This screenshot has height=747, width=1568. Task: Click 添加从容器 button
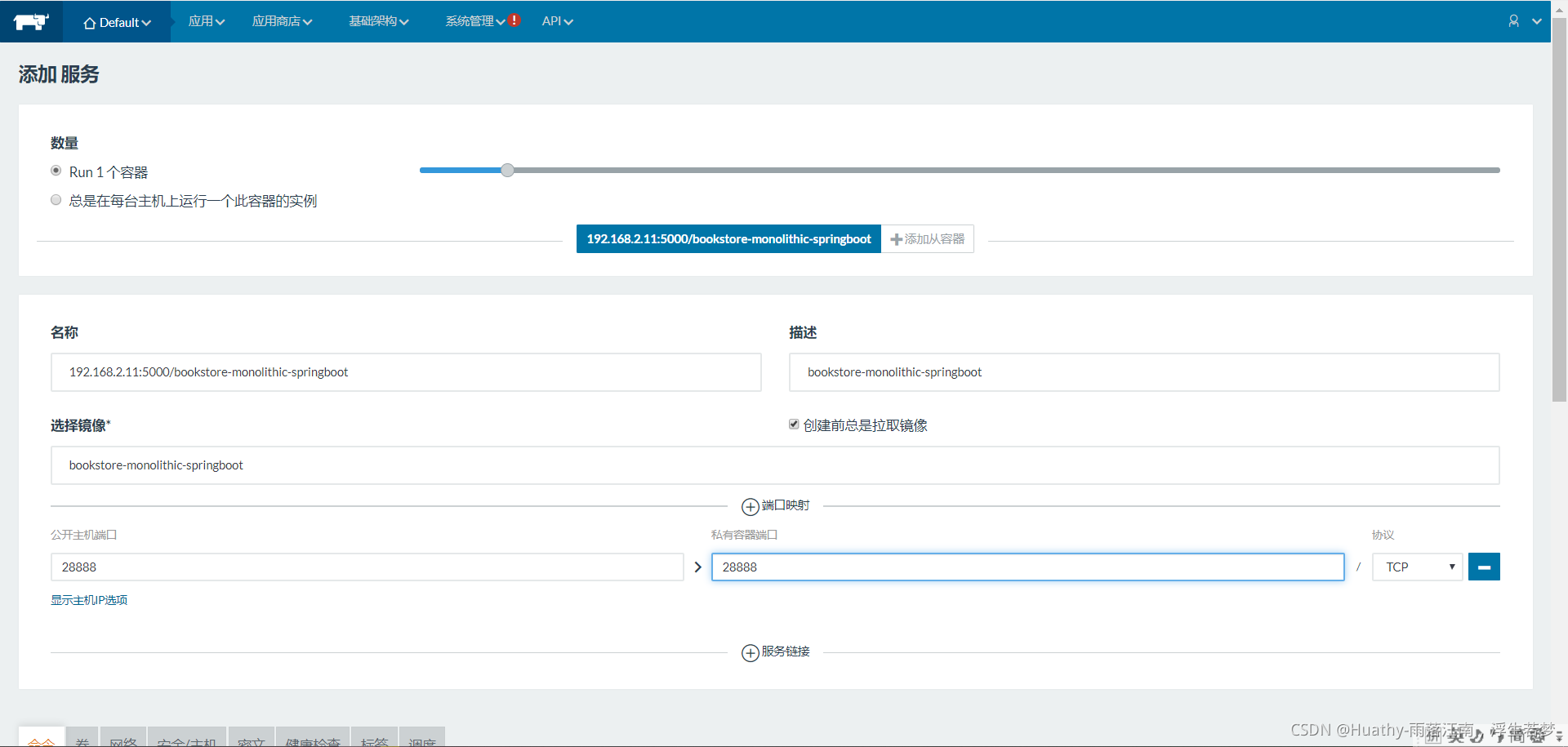click(x=928, y=239)
